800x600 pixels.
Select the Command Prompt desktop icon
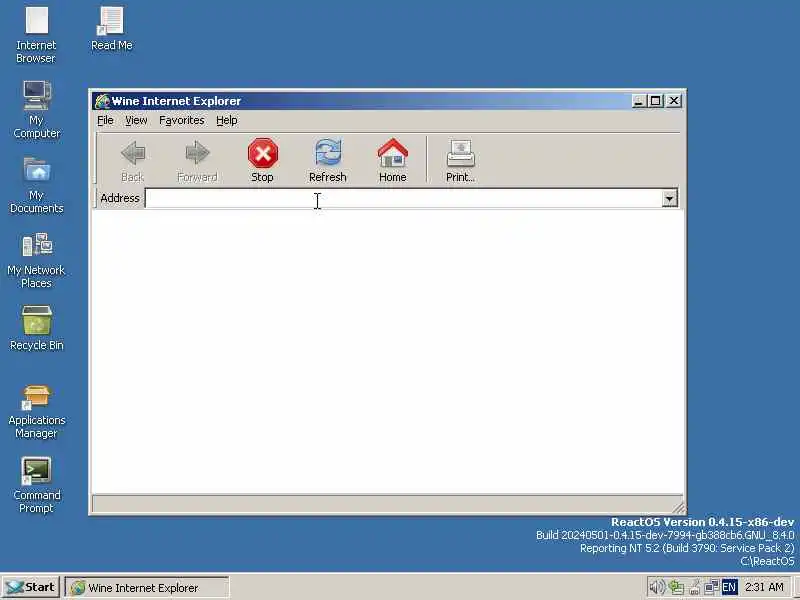tap(36, 485)
